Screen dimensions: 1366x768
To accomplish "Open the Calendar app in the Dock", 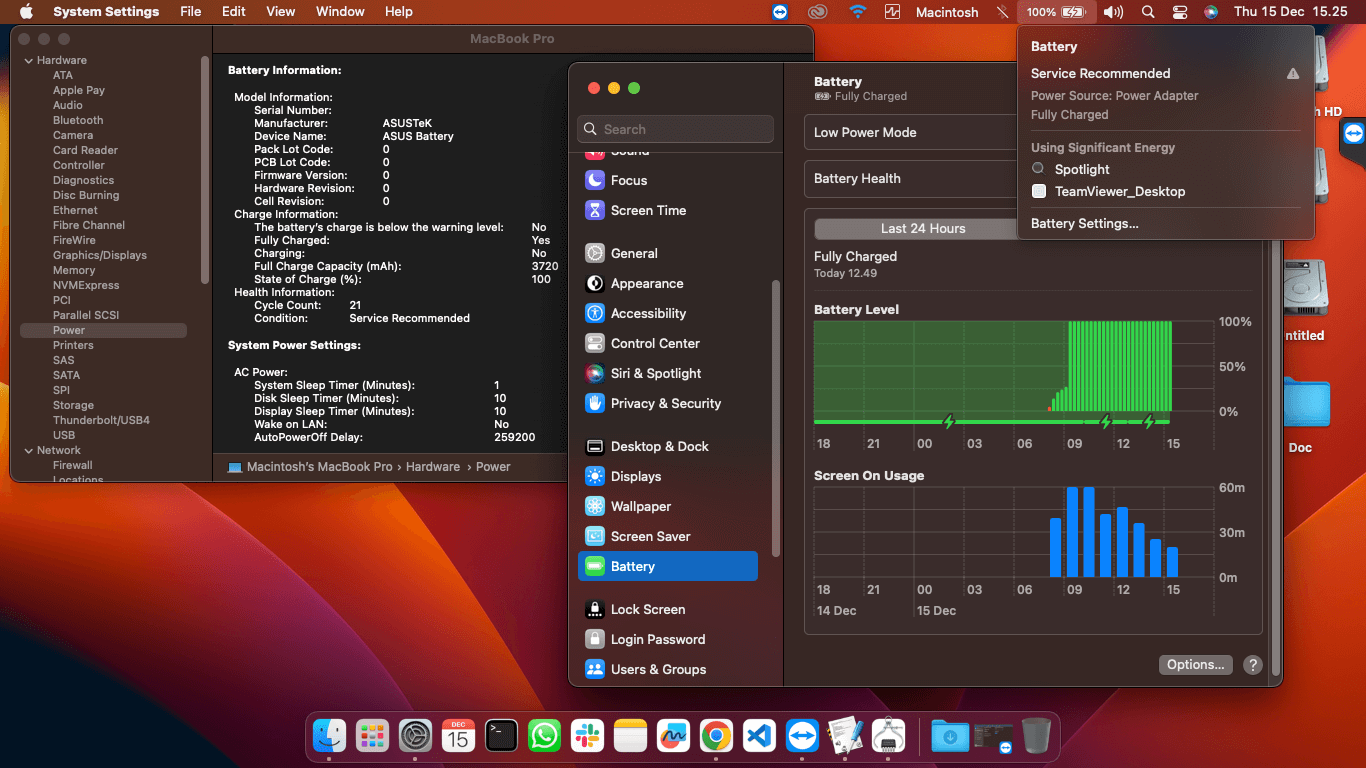I will [x=458, y=737].
